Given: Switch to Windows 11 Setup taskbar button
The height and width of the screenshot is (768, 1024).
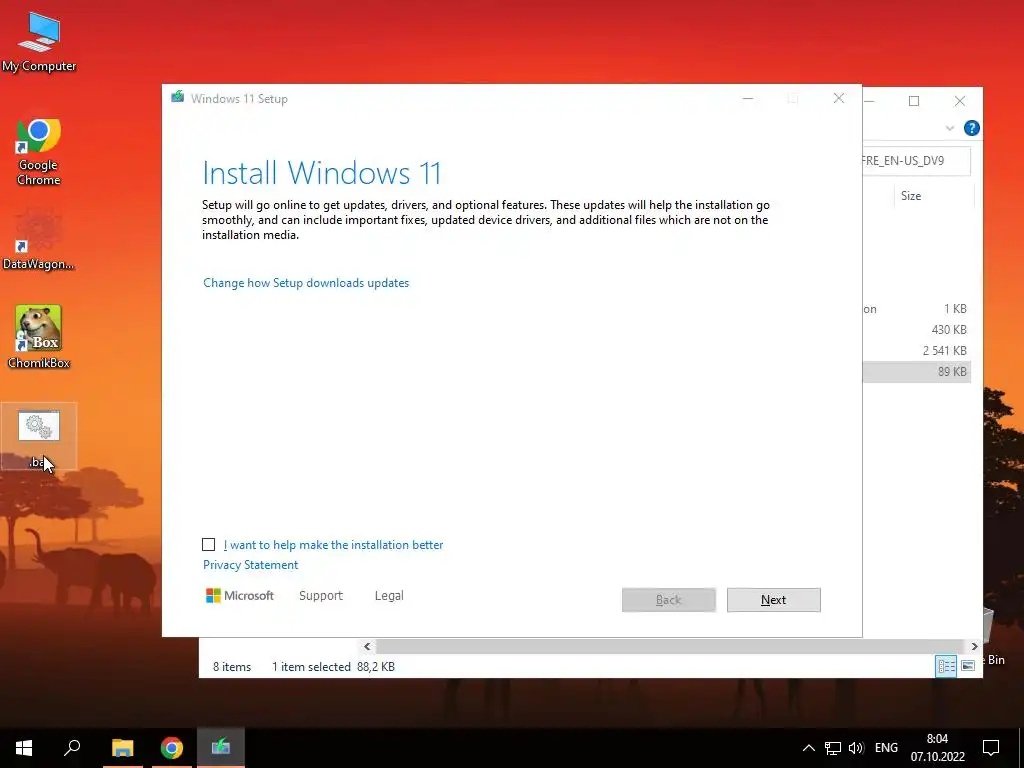Looking at the screenshot, I should click(x=221, y=747).
